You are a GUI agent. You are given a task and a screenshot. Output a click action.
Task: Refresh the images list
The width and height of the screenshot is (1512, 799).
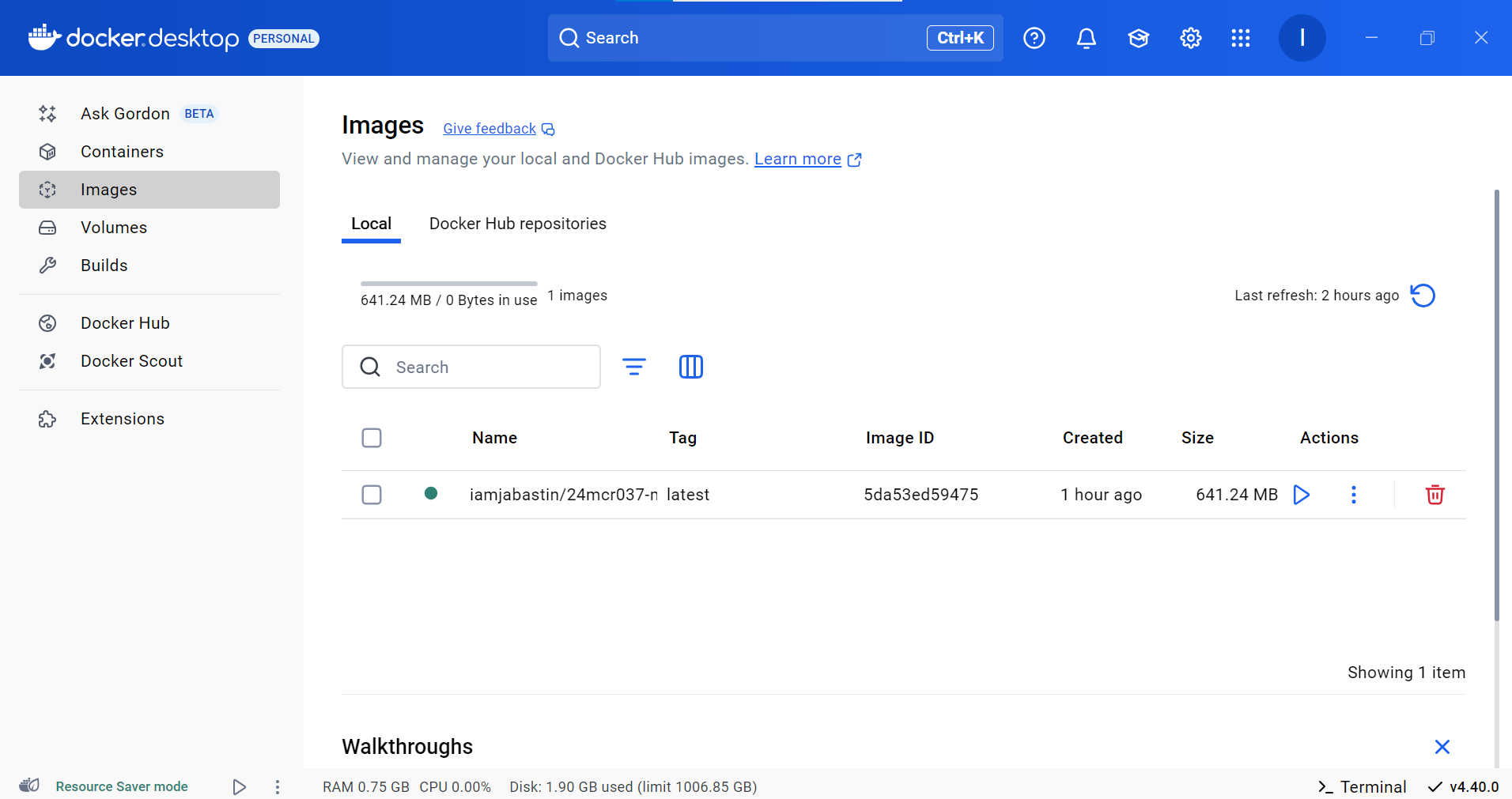point(1423,296)
